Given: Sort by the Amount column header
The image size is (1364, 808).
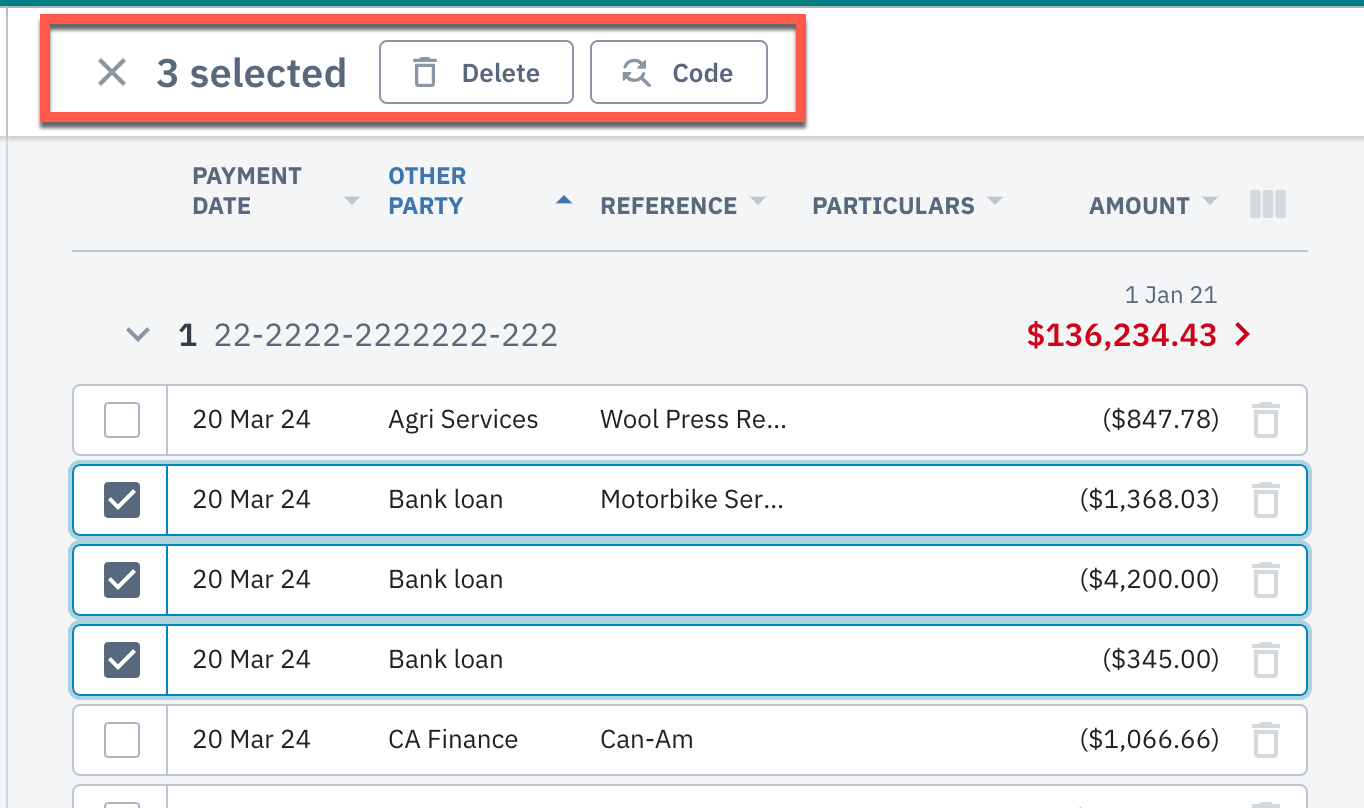Looking at the screenshot, I should coord(1139,206).
